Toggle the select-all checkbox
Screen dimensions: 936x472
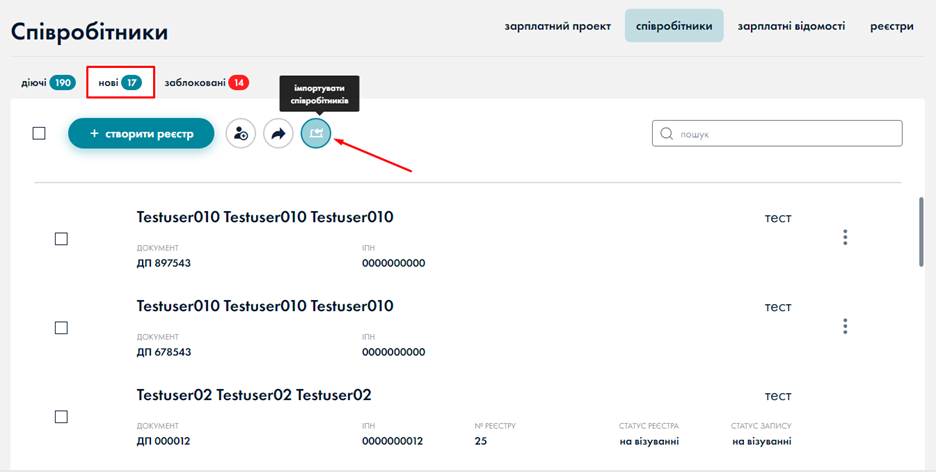coord(39,133)
